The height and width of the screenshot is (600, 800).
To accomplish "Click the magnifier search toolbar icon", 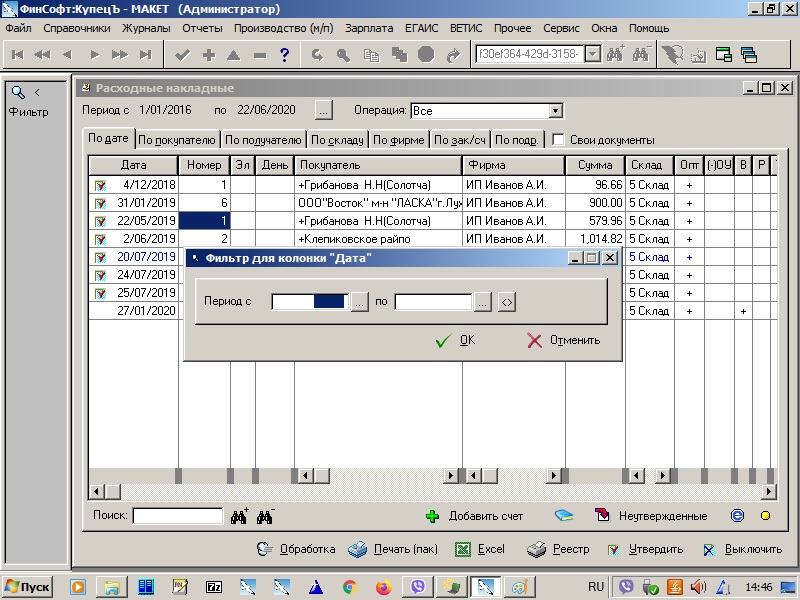I will [343, 55].
